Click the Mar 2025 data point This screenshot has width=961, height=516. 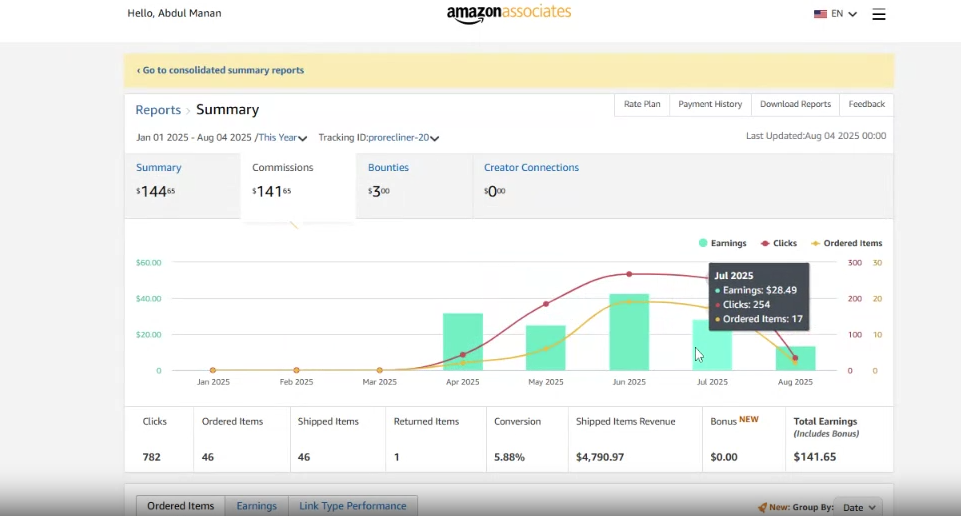[379, 370]
